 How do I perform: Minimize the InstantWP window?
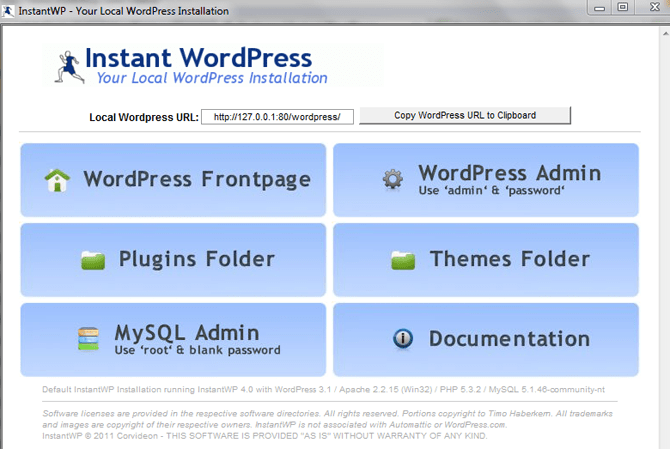(x=598, y=8)
